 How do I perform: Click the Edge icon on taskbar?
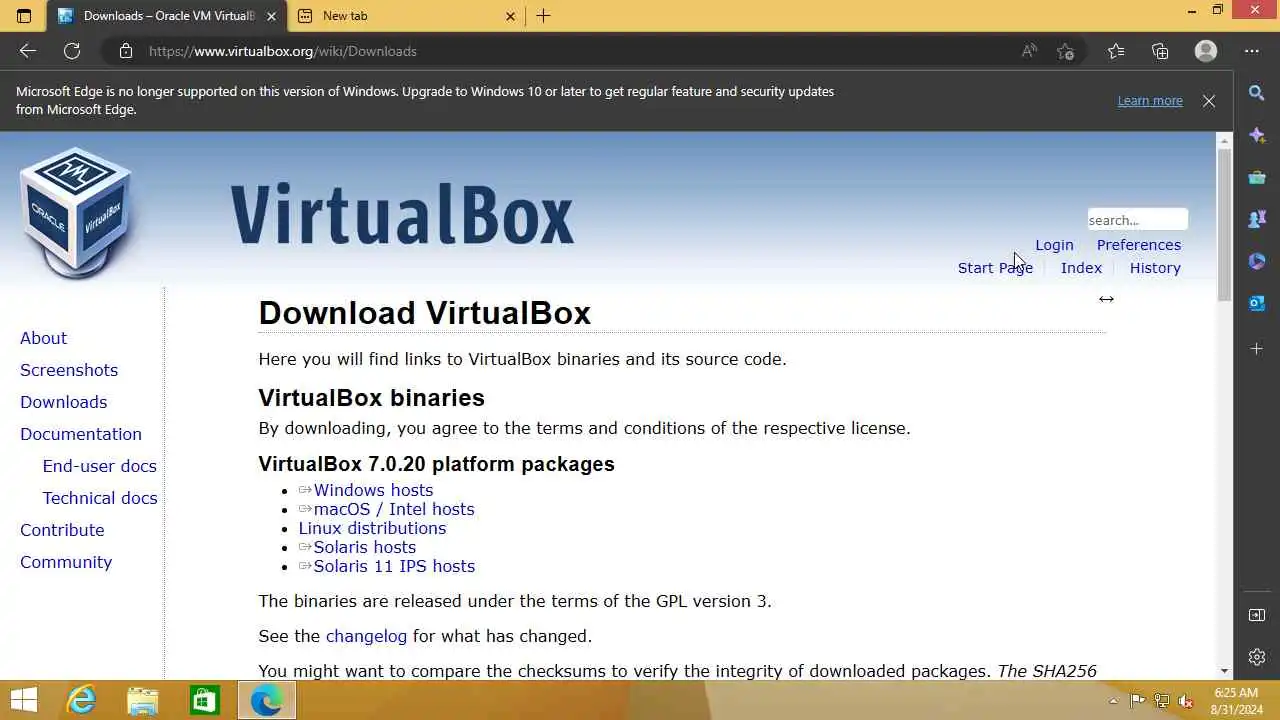pos(266,700)
